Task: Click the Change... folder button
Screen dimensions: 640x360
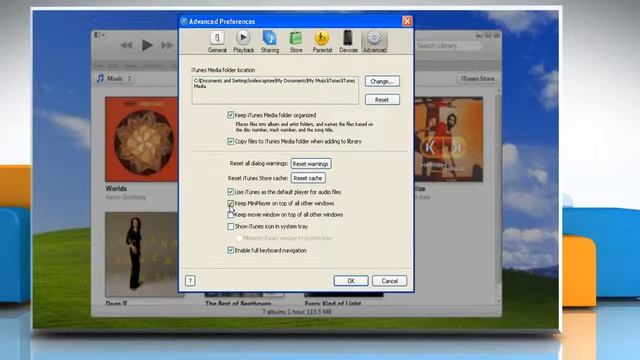Action: 382,81
